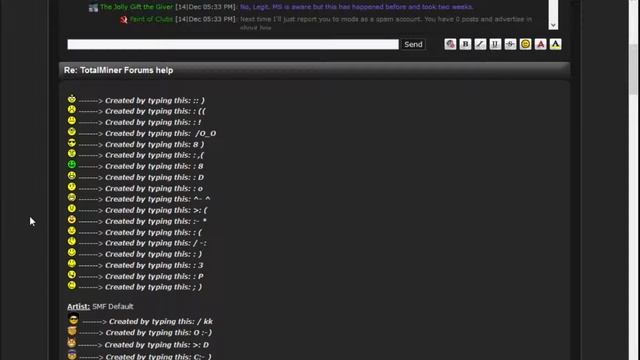640x360 pixels.
Task: Click the smiley created by typing : !
Action: tap(72, 120)
